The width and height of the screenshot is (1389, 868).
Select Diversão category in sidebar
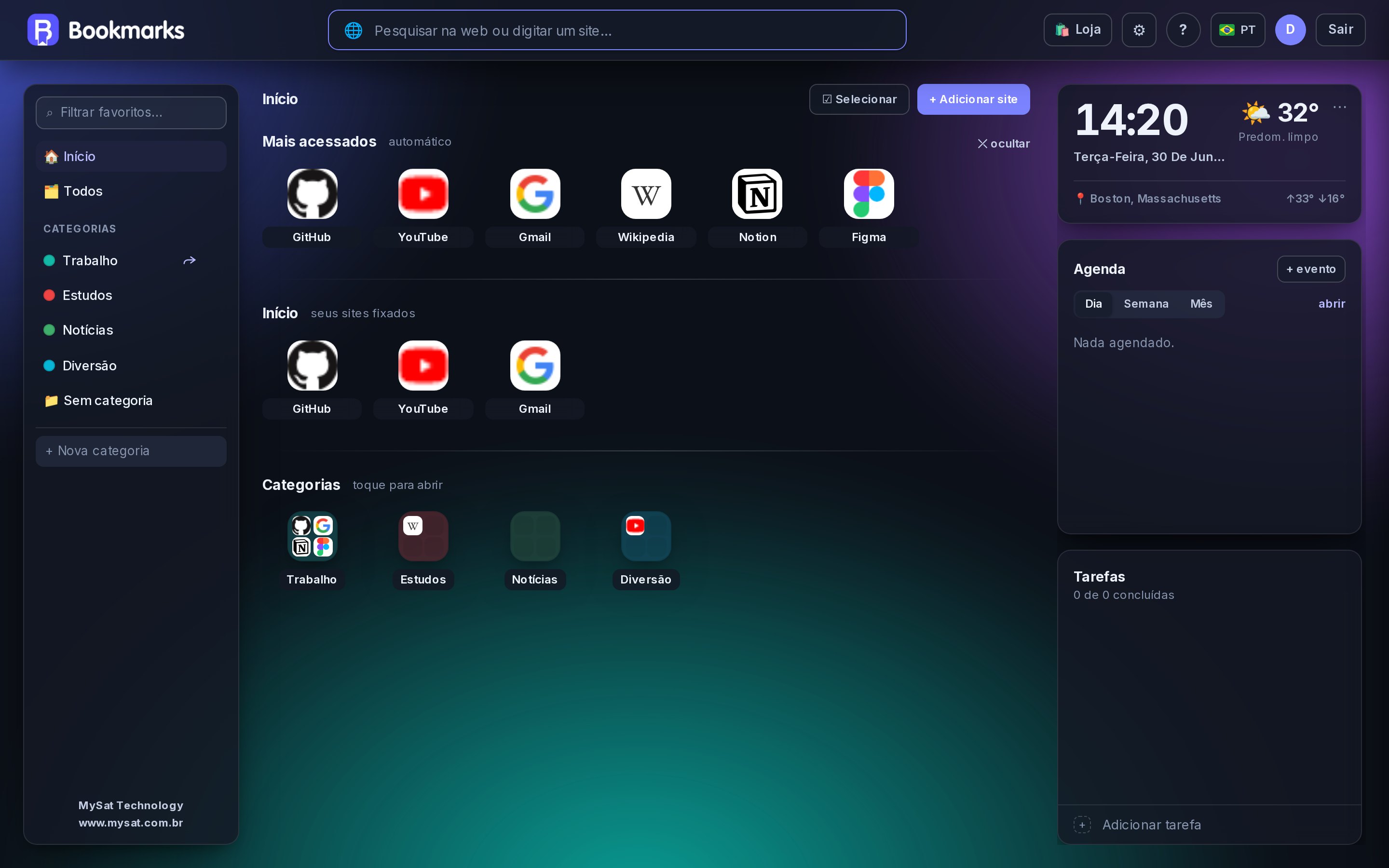(x=131, y=366)
